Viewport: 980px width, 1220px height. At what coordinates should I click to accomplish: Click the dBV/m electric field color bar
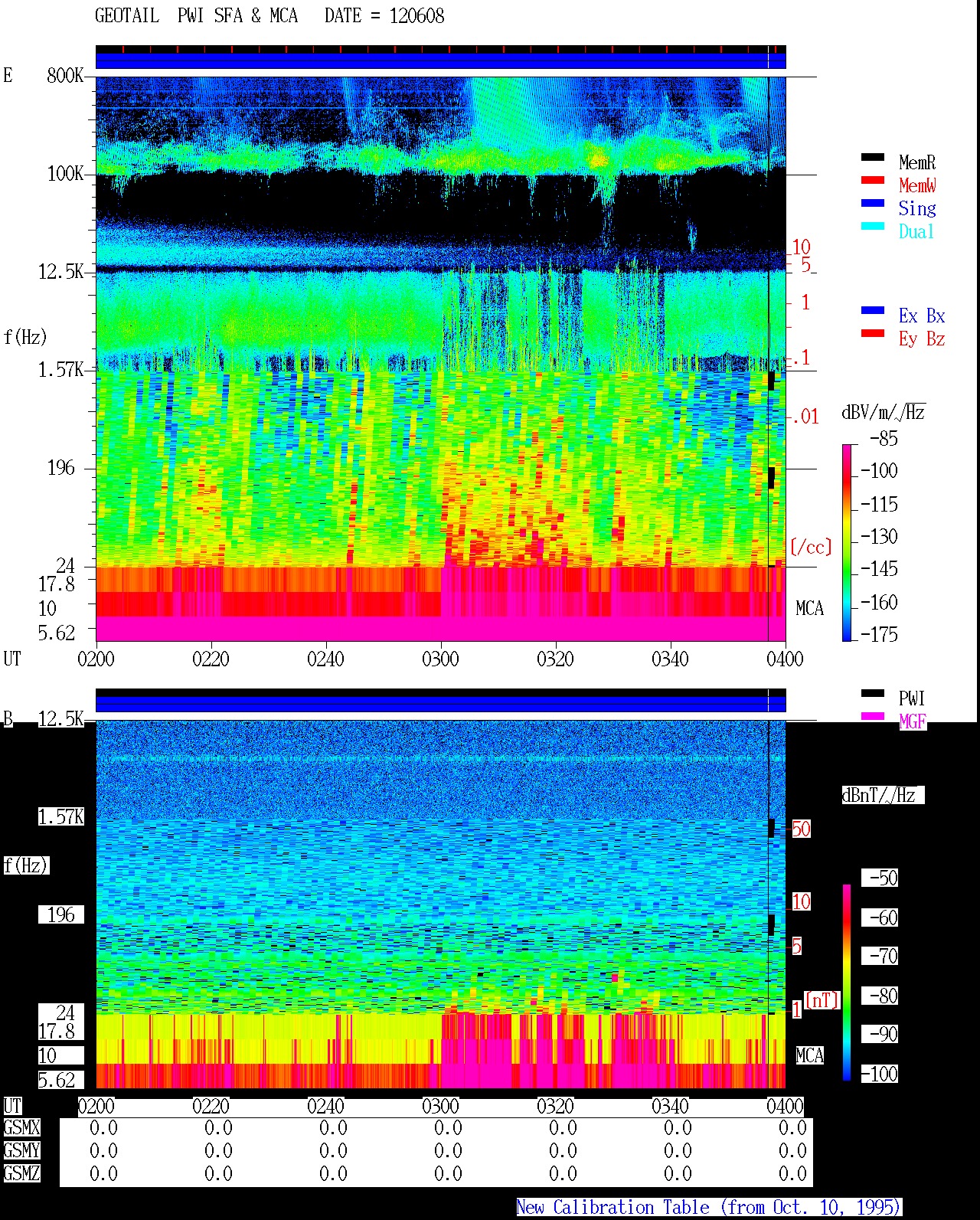847,542
